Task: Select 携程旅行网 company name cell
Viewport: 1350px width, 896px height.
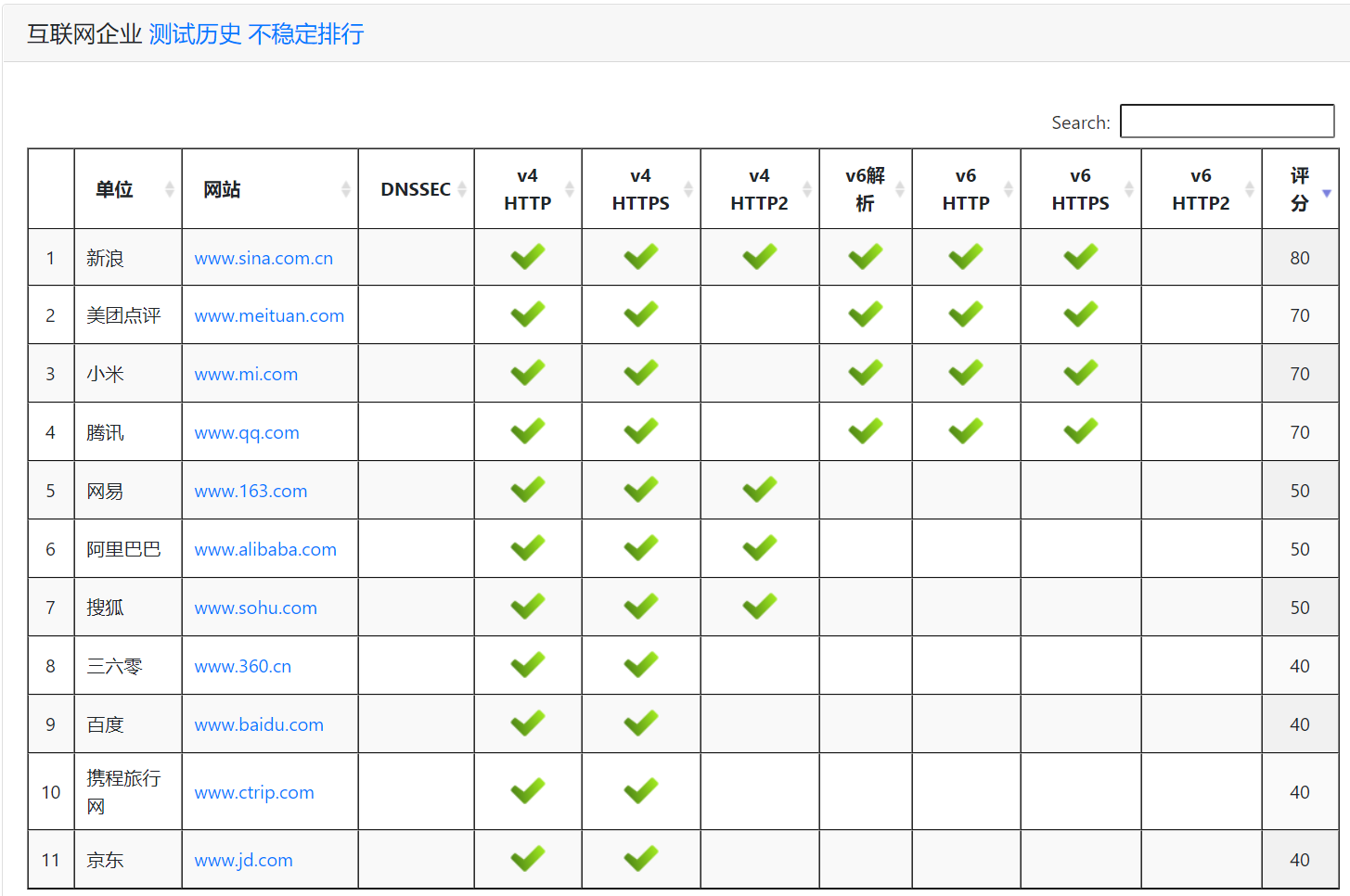Action: pos(128,792)
